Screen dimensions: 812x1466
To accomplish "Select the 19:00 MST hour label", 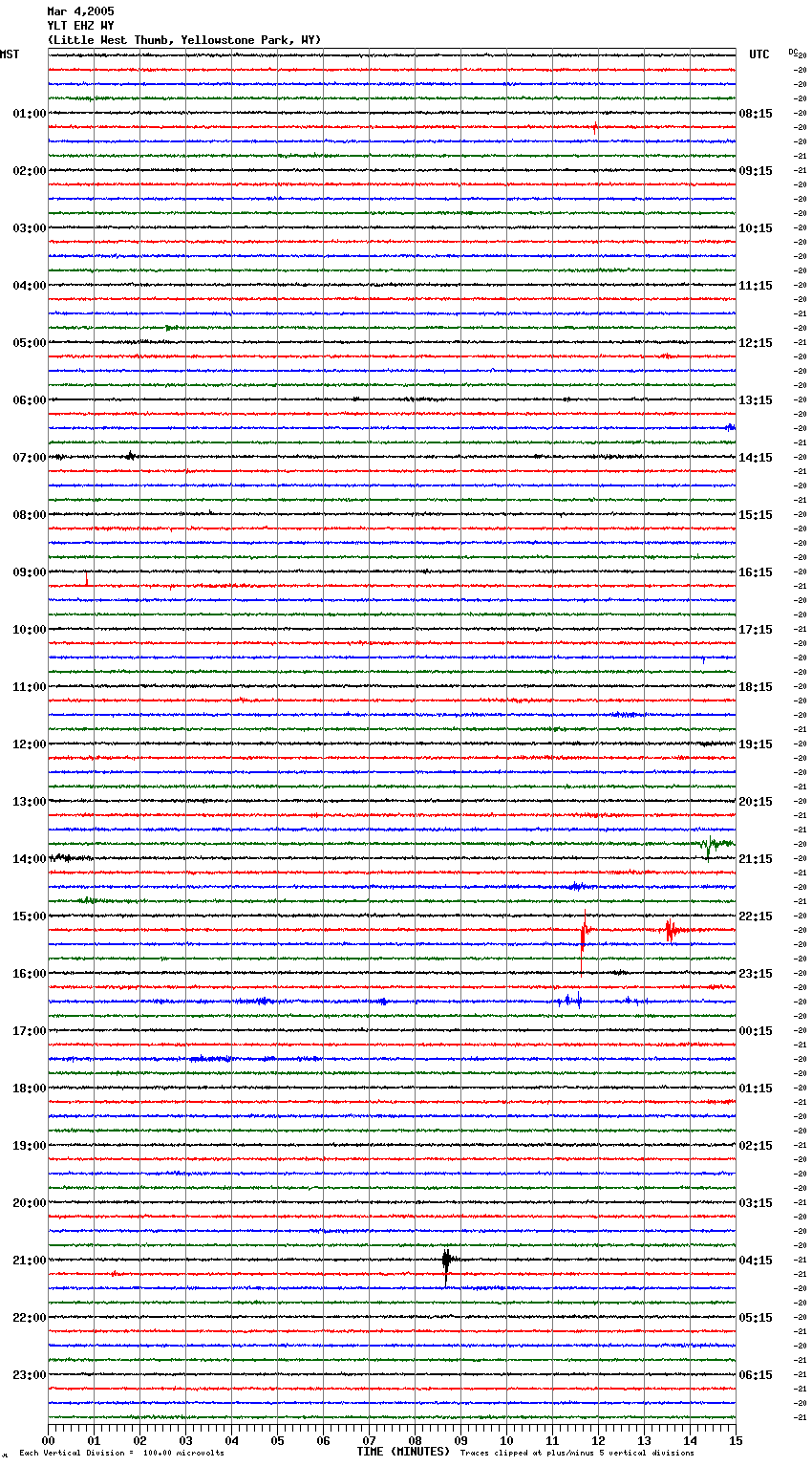I will click(29, 1146).
